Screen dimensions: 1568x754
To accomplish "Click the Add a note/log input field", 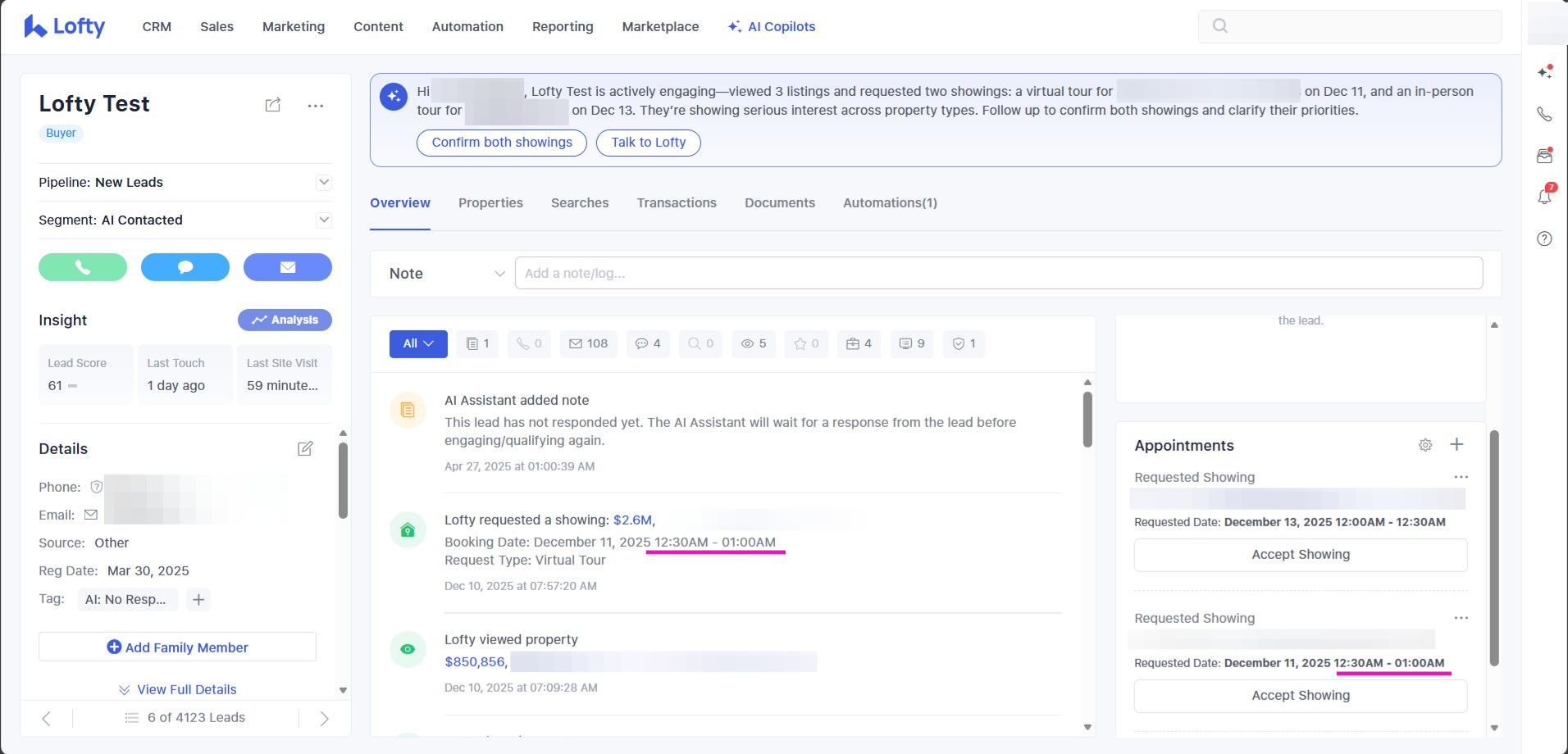I will (998, 274).
